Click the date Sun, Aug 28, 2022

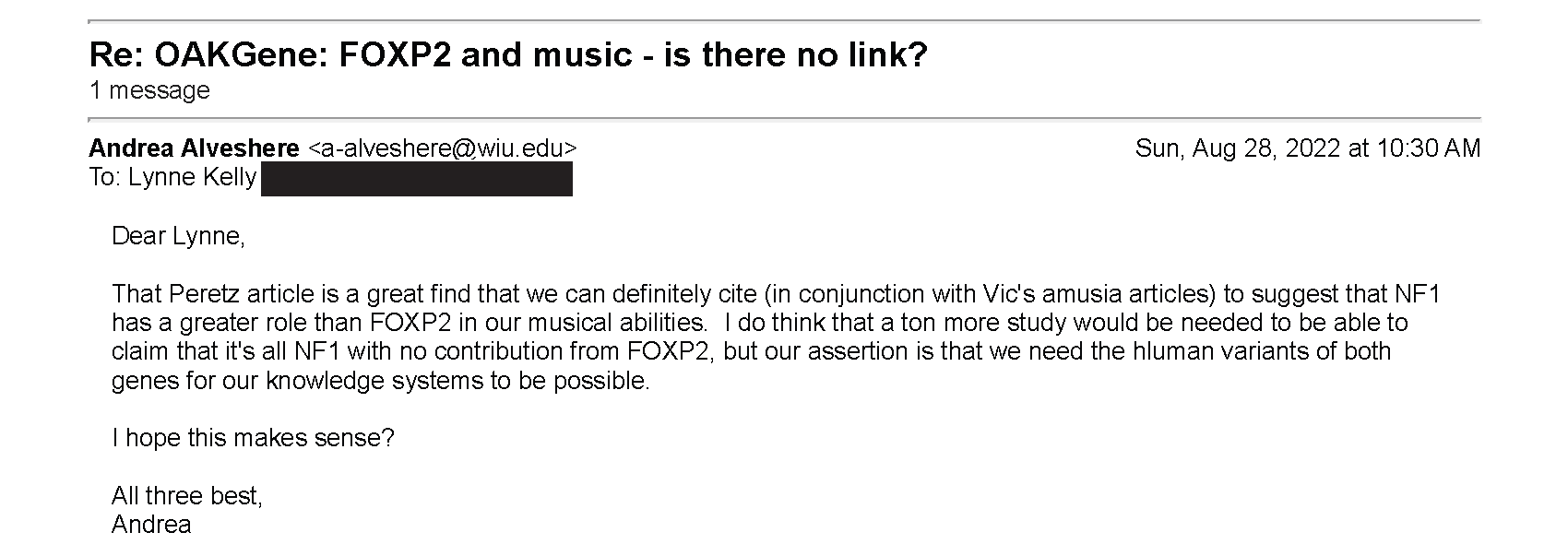coord(1238,148)
